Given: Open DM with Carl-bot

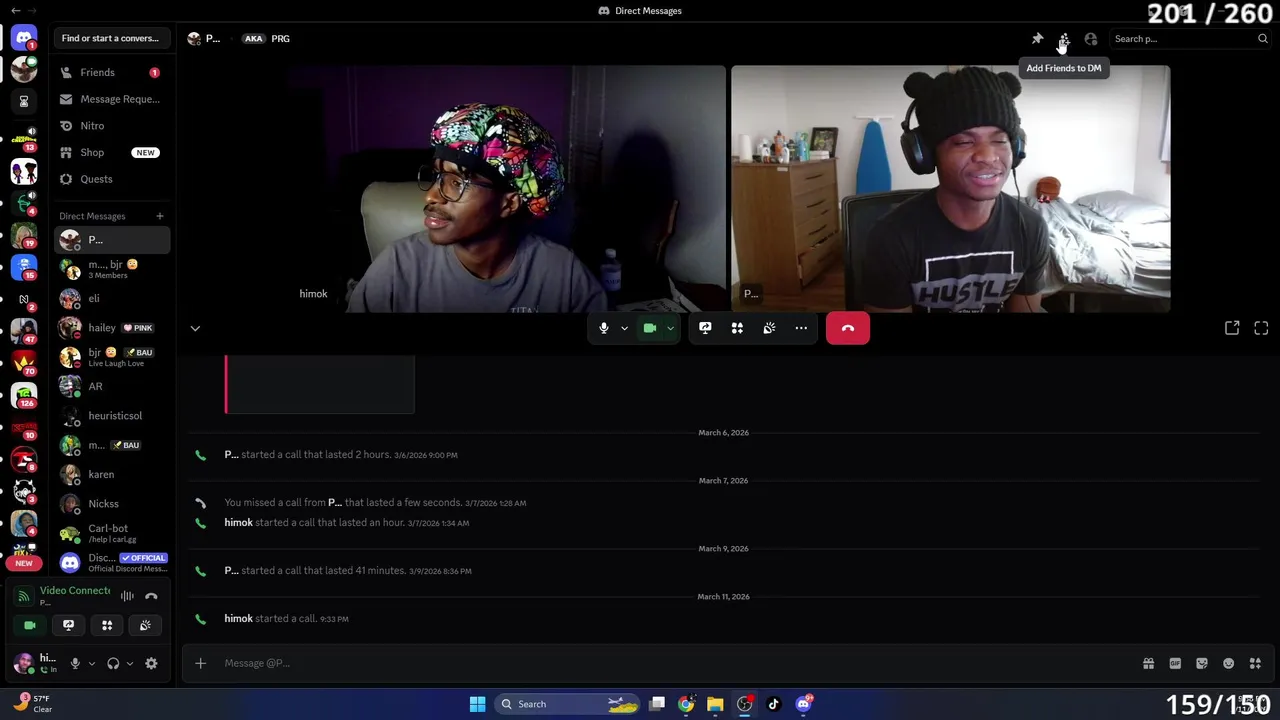Looking at the screenshot, I should (x=111, y=533).
